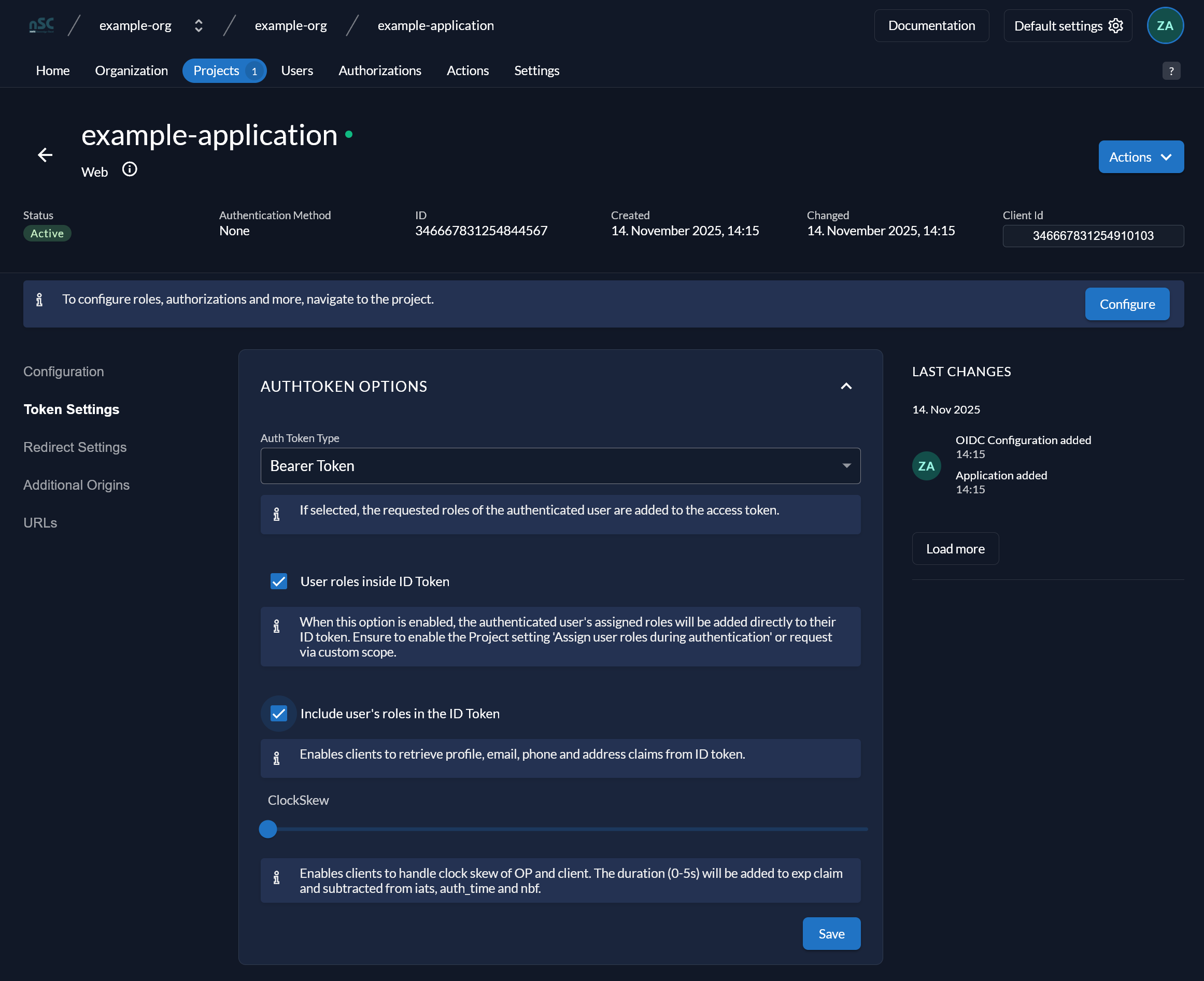This screenshot has width=1204, height=981.
Task: Click the ClockSkew slider handle
Action: click(x=267, y=829)
